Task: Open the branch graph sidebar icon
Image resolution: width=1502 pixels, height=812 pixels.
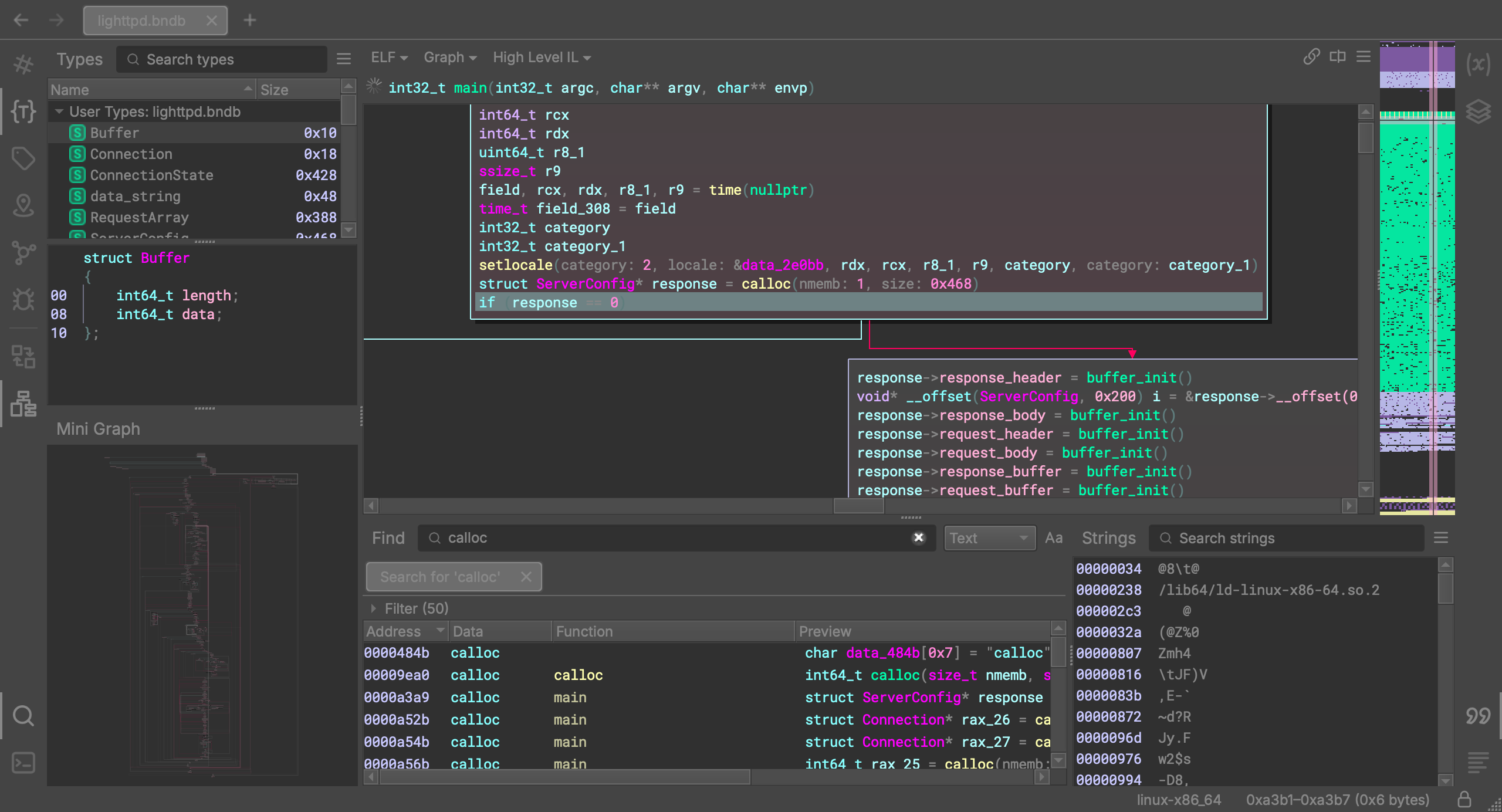Action: coord(23,253)
